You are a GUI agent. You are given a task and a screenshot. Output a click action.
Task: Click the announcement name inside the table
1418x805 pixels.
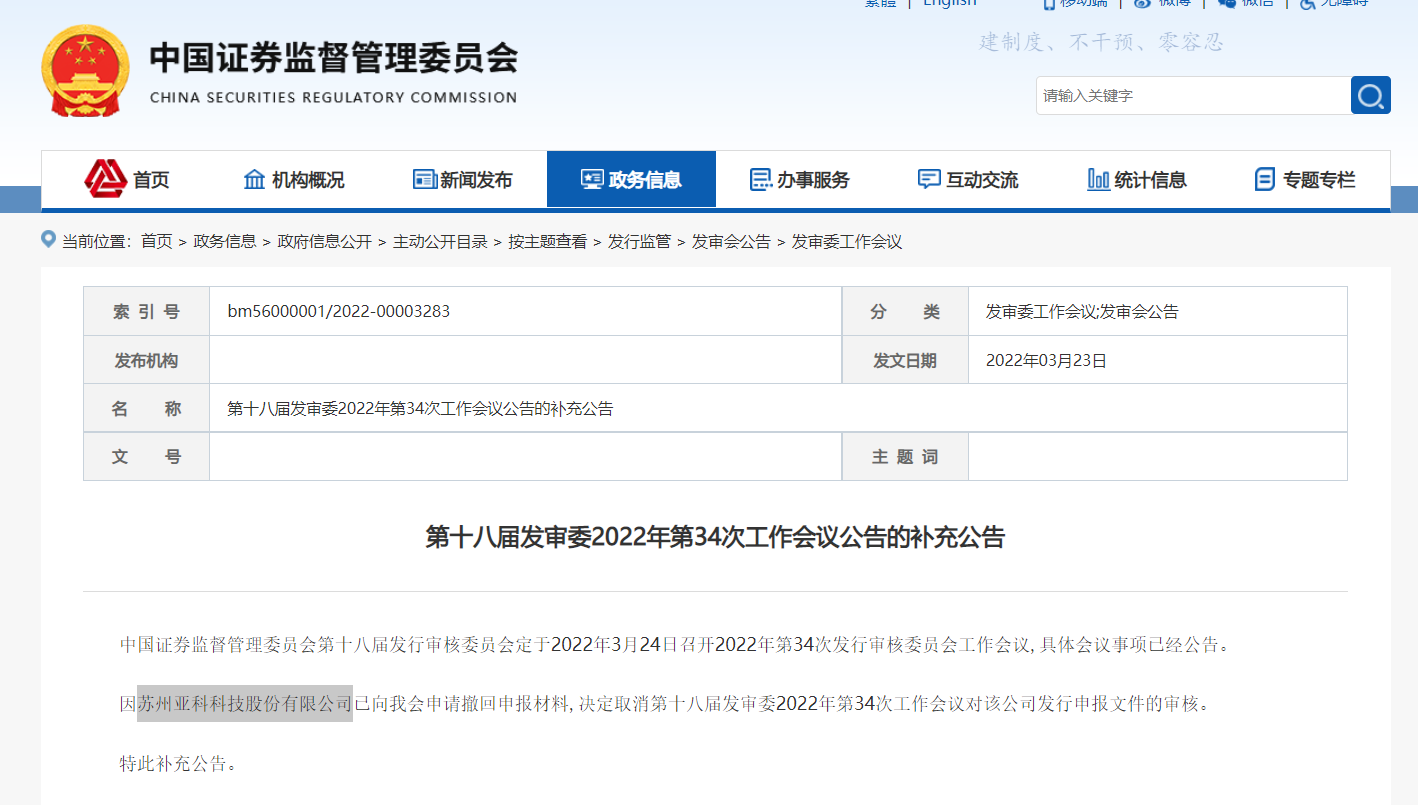[420, 408]
